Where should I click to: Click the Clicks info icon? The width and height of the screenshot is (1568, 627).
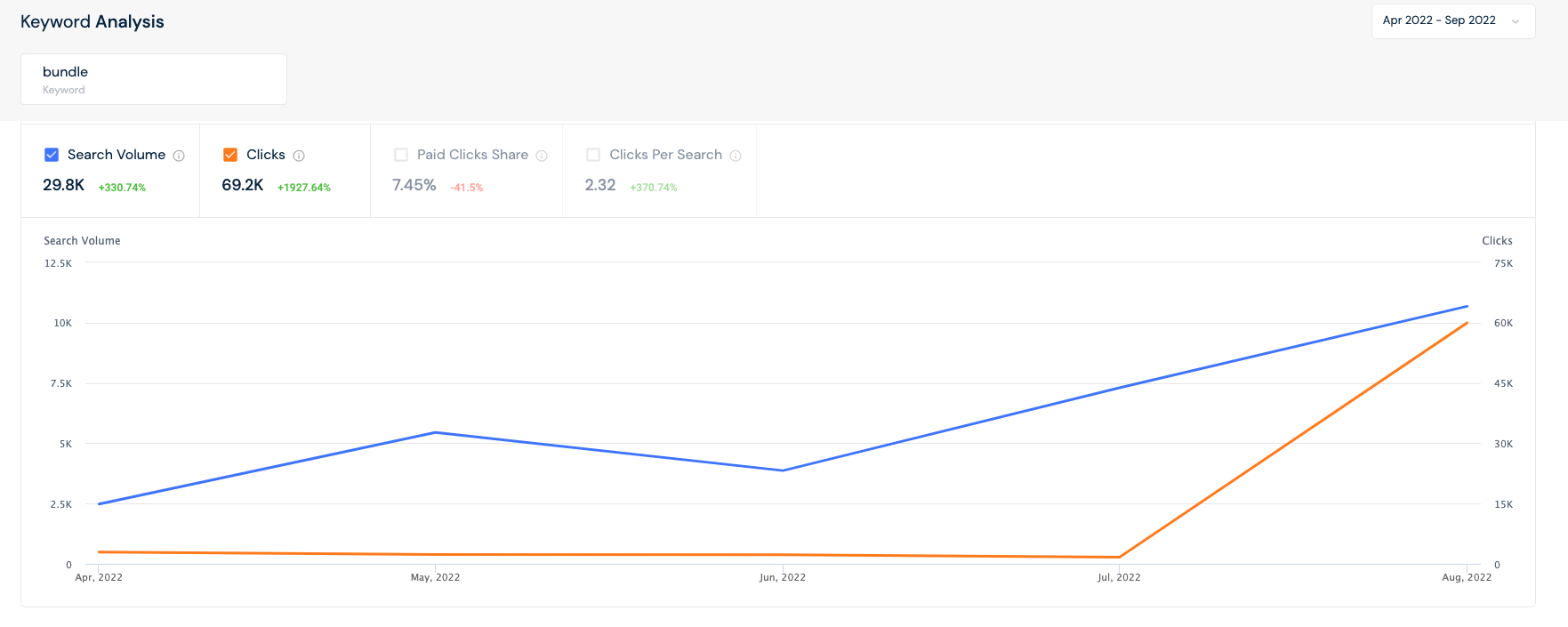[x=299, y=156]
